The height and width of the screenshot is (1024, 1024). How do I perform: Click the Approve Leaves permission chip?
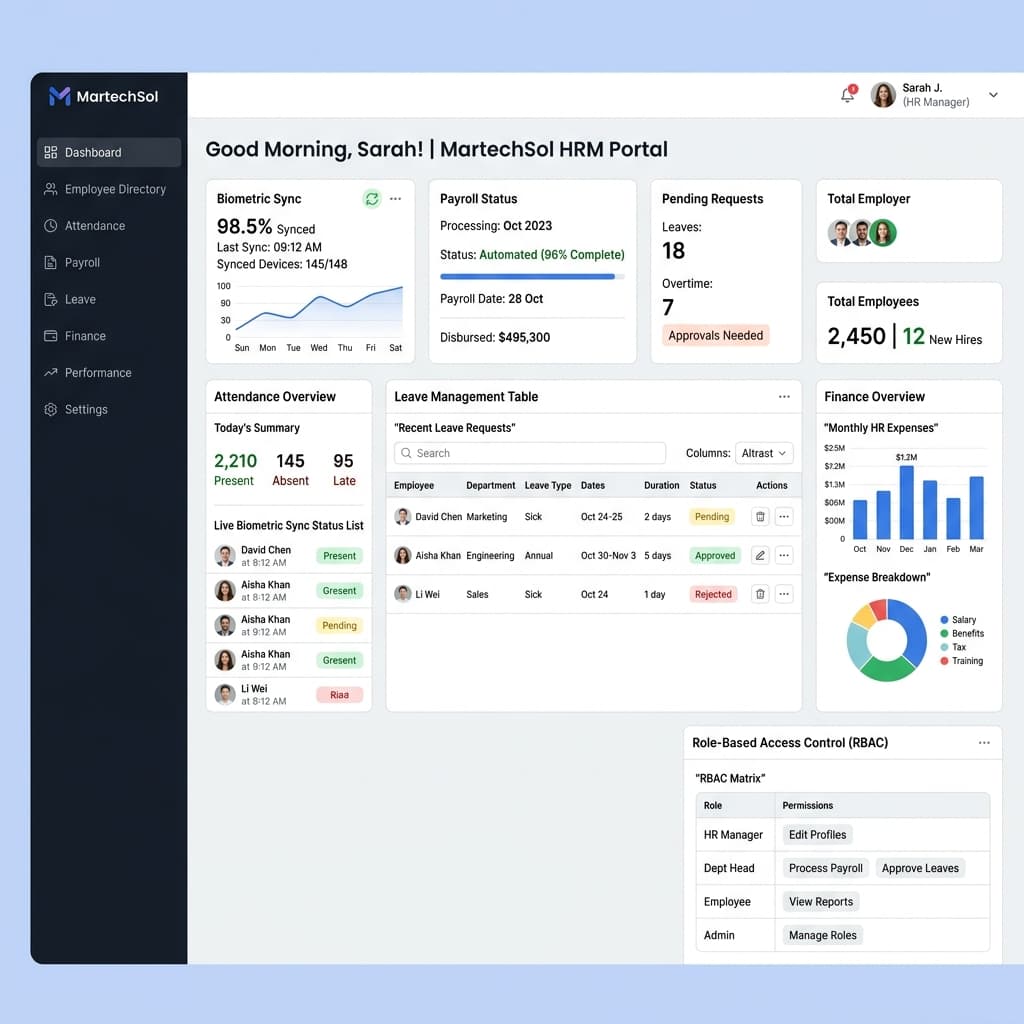pyautogui.click(x=920, y=868)
